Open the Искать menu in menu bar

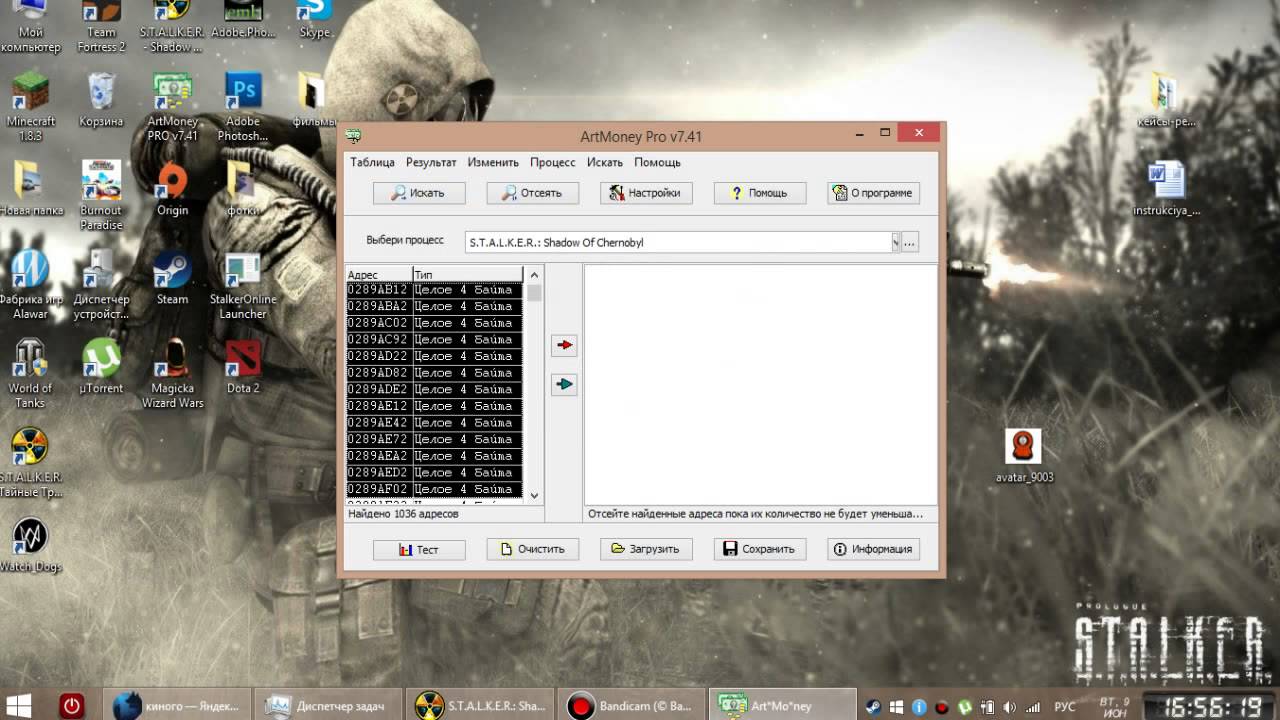(605, 162)
